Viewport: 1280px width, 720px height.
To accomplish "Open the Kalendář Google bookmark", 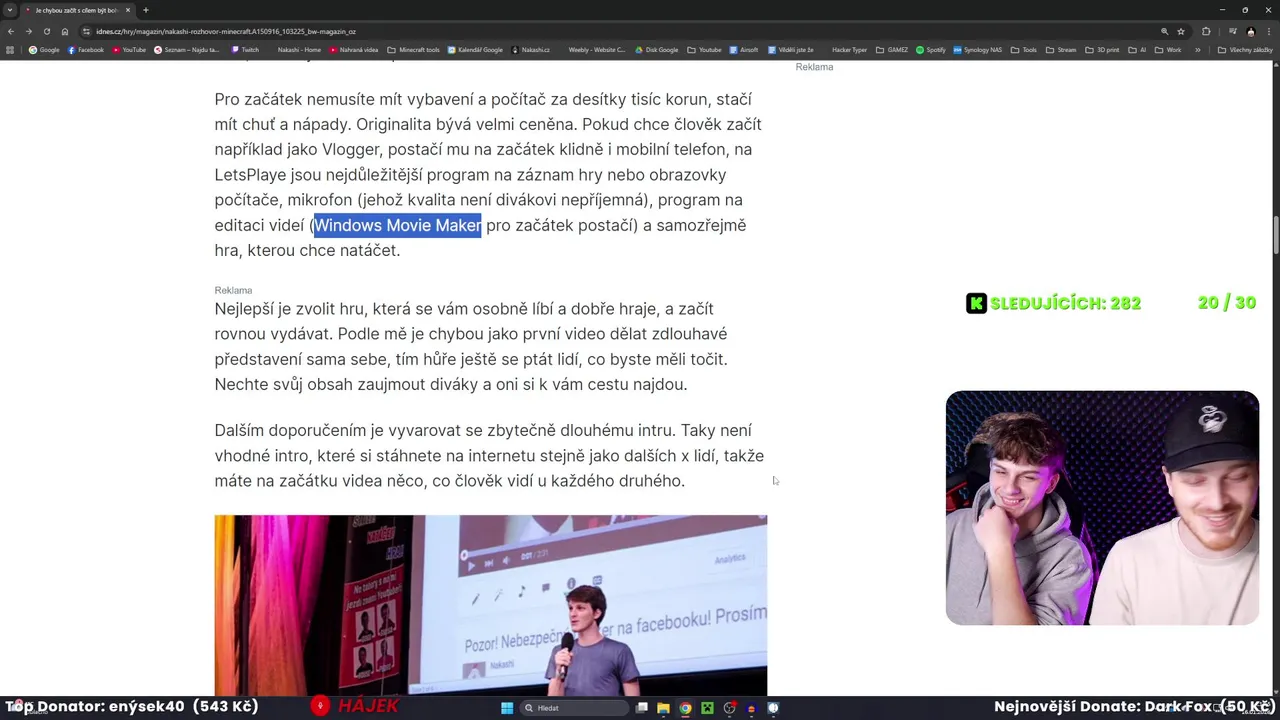I will 475,50.
